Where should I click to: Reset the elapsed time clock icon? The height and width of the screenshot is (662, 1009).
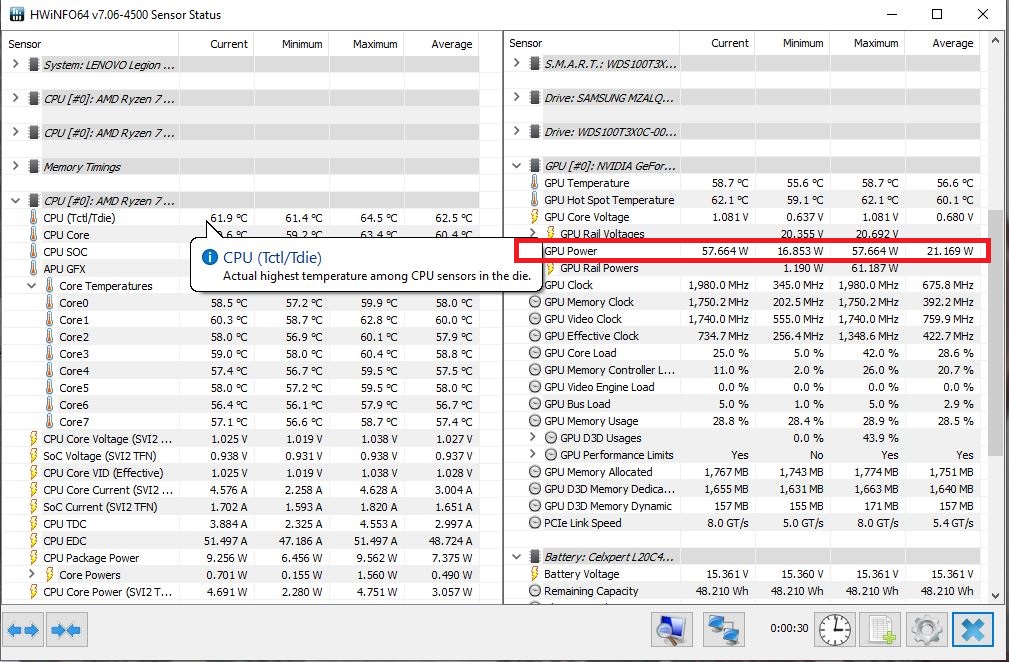click(x=835, y=629)
